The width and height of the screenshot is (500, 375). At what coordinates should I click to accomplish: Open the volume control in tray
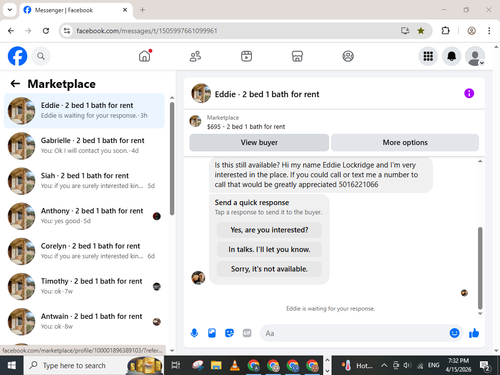407,365
